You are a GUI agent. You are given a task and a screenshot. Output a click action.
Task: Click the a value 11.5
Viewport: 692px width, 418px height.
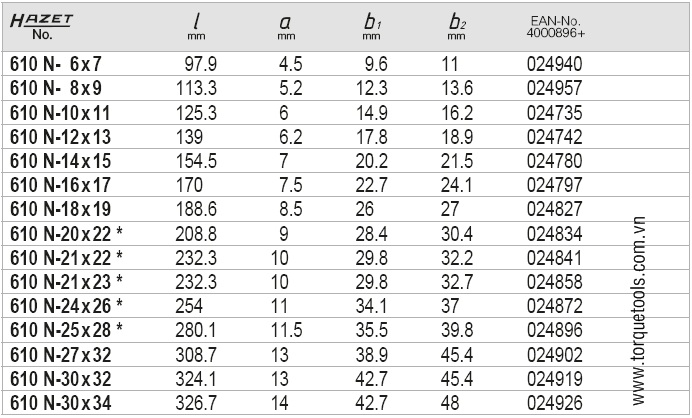pos(286,330)
